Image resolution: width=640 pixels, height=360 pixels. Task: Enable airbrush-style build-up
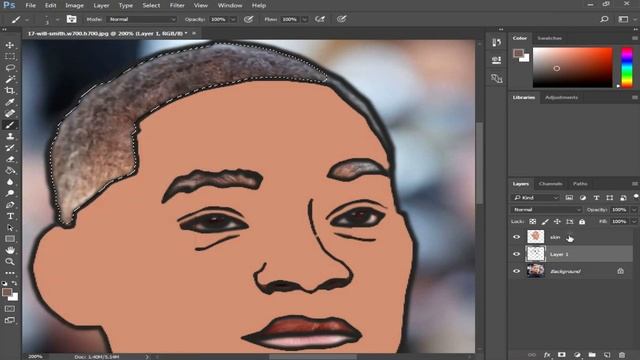tap(320, 19)
